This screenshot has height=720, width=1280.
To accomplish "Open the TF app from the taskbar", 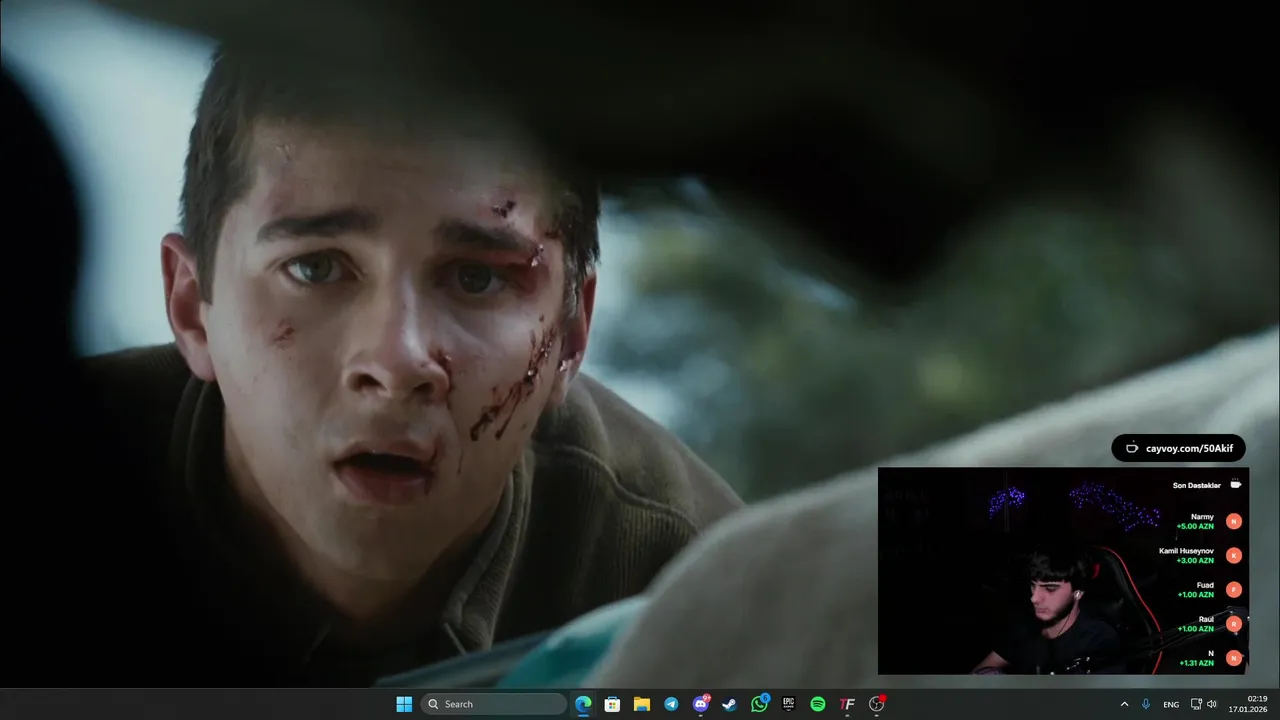I will click(x=847, y=704).
